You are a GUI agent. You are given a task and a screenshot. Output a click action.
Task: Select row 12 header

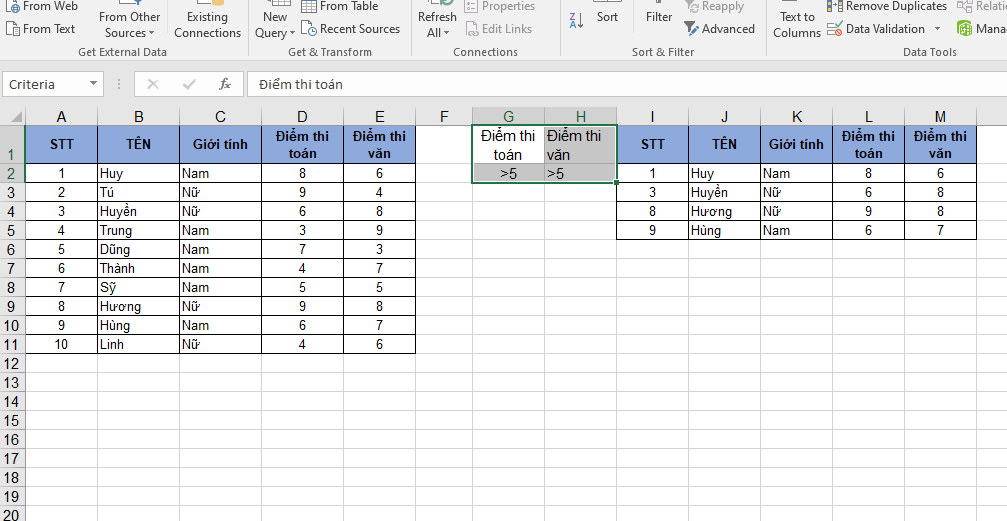pos(12,364)
